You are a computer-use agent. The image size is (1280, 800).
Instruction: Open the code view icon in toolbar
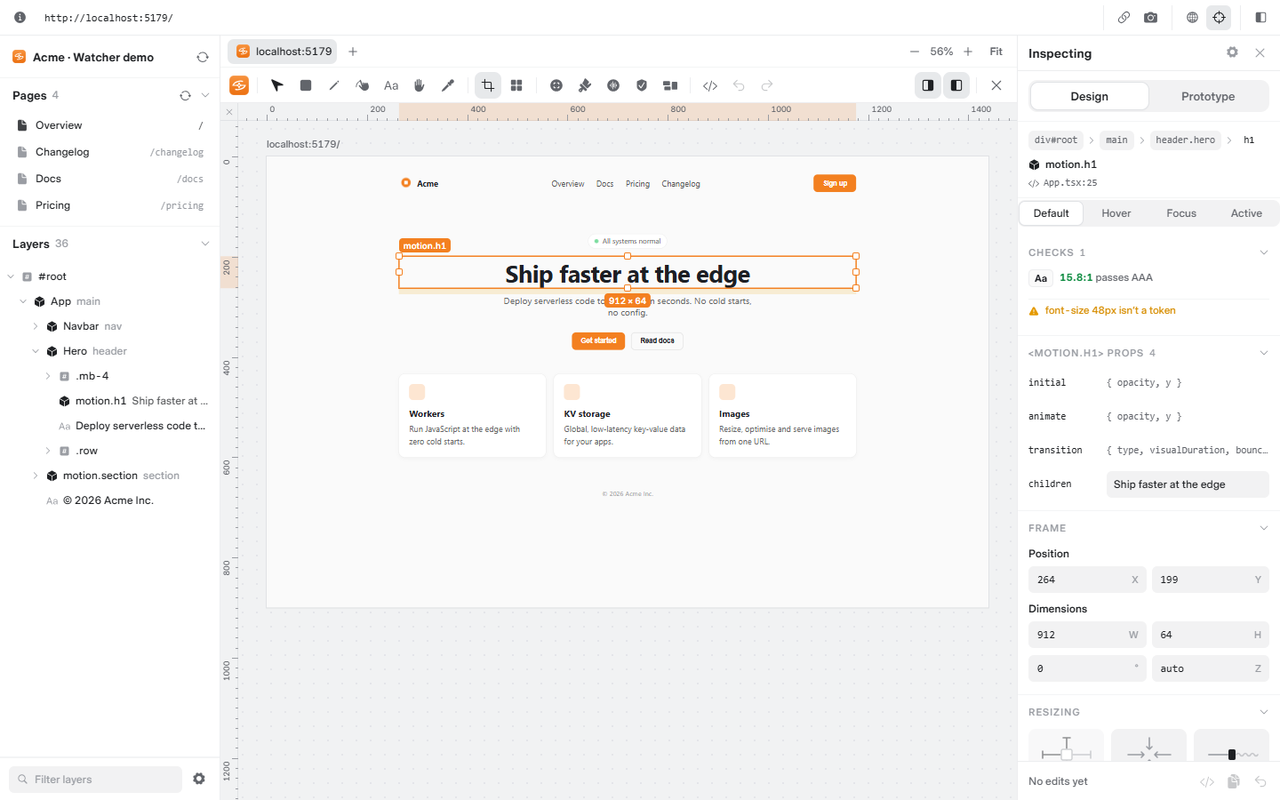[710, 86]
